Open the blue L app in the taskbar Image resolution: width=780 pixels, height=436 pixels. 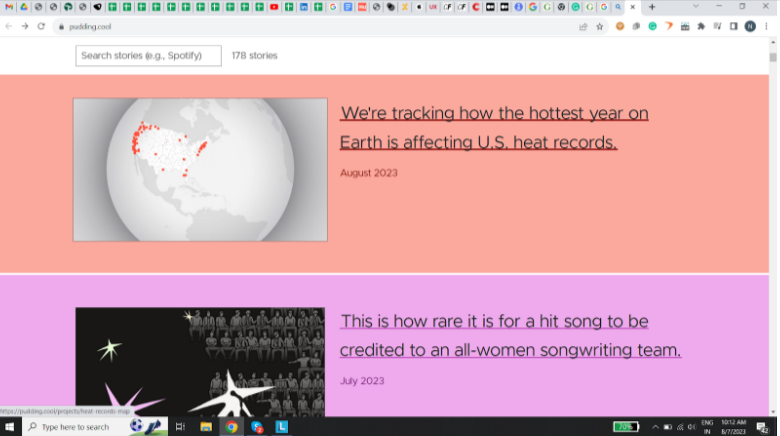(x=282, y=427)
